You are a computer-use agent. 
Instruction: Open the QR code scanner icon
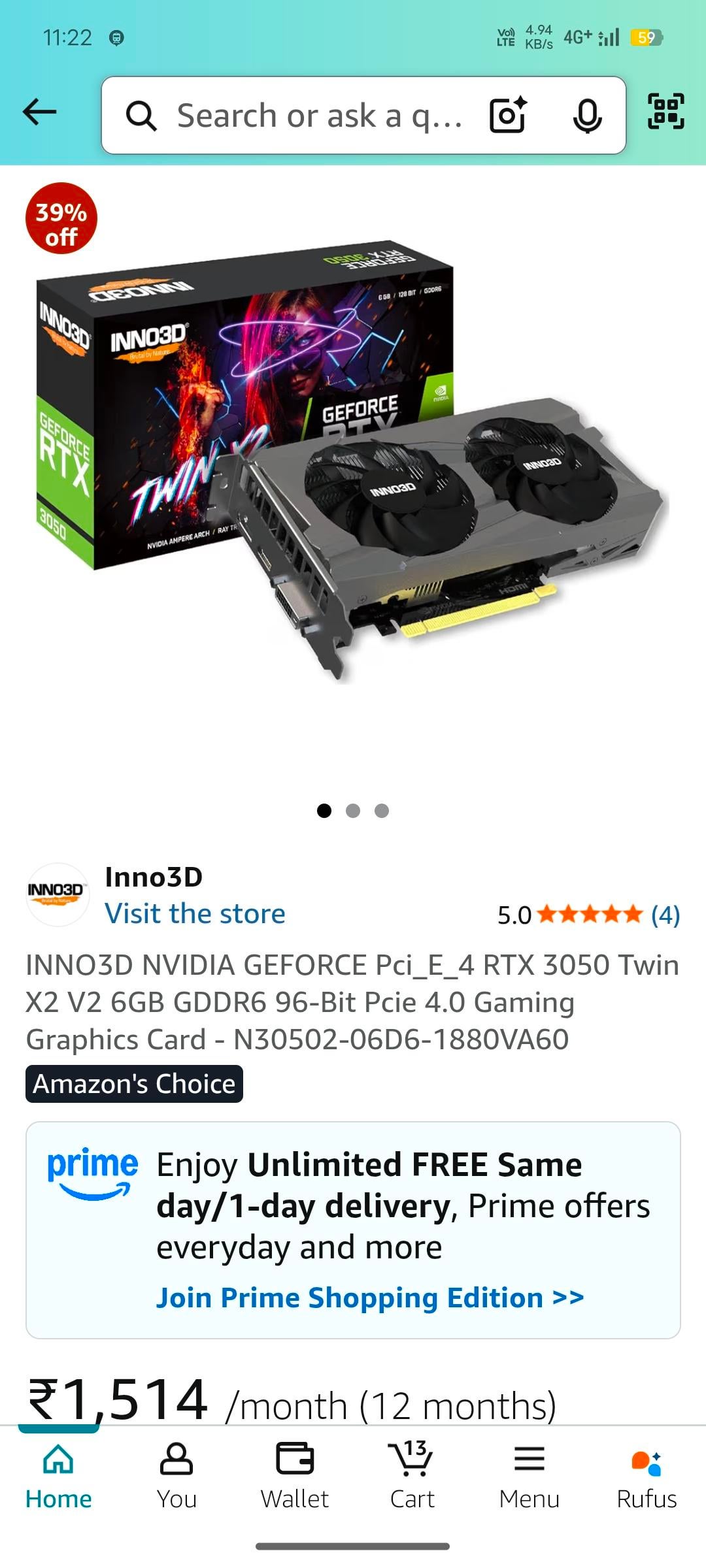click(x=665, y=111)
